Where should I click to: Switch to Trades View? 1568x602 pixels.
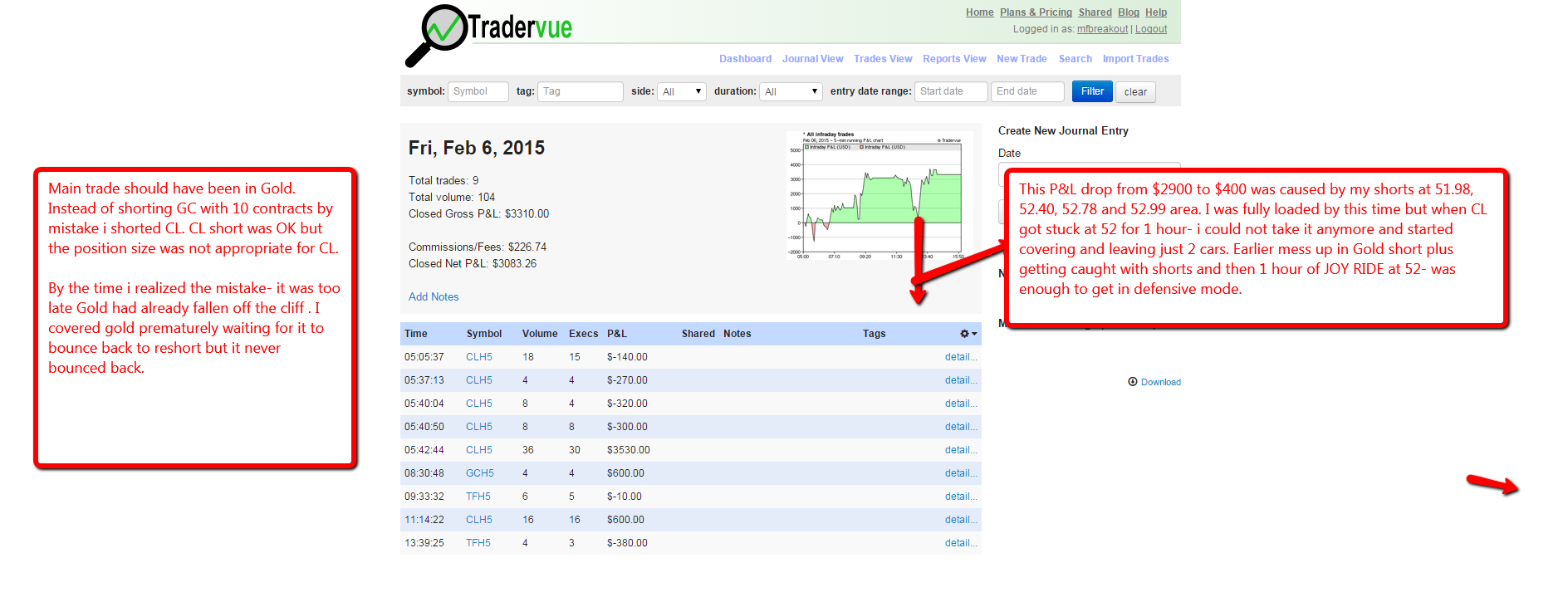[883, 59]
